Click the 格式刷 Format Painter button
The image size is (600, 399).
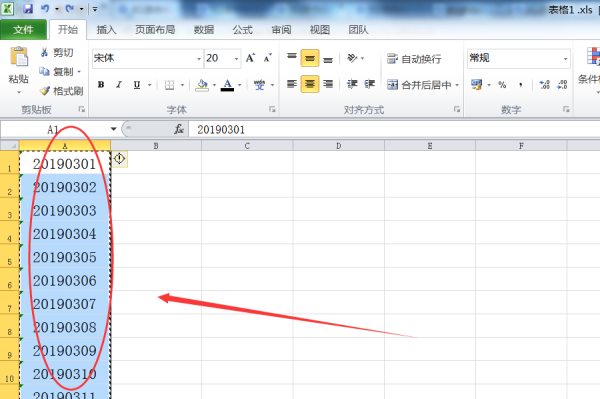coord(62,91)
